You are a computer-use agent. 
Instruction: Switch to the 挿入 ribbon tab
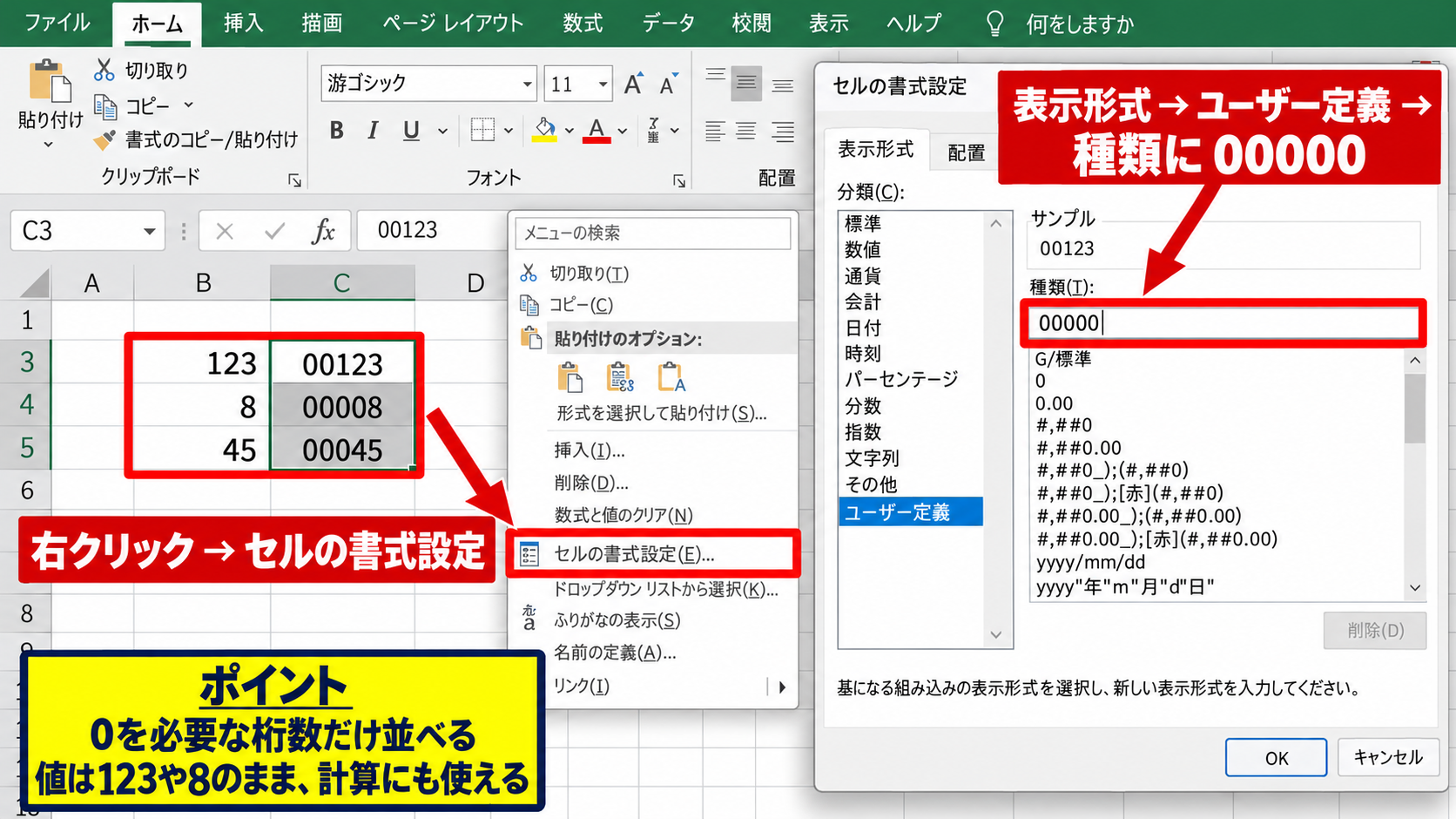pos(243,24)
